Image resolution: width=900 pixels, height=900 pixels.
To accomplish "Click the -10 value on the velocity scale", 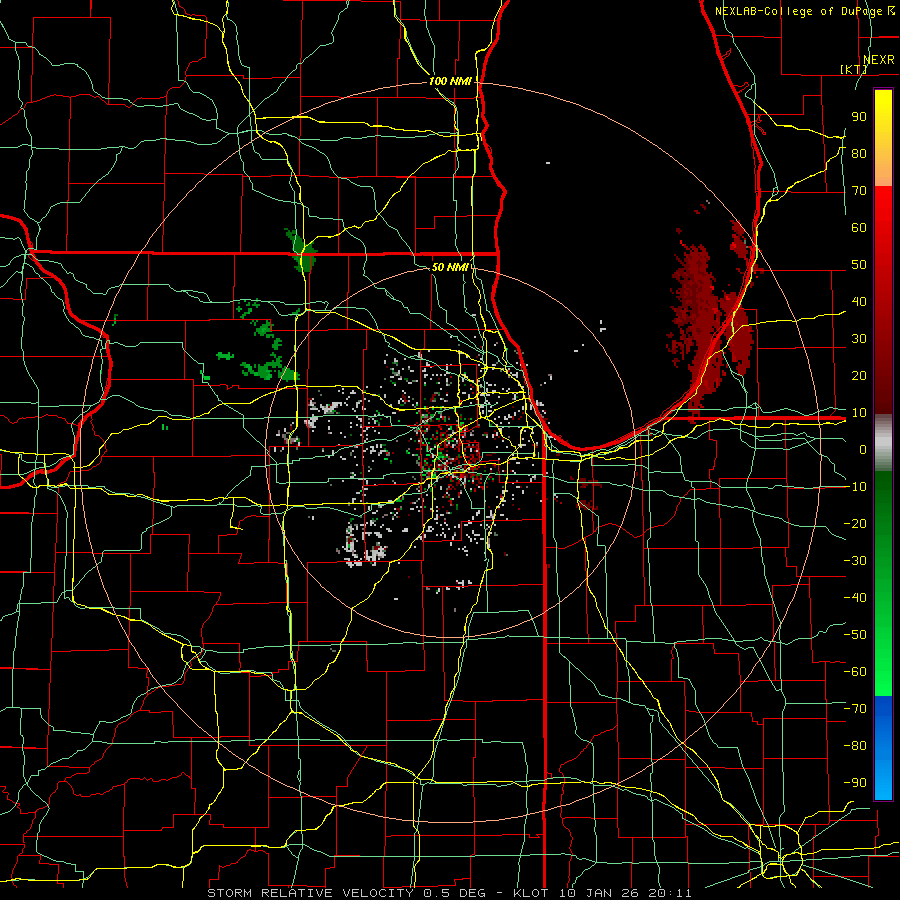I will pos(855,487).
